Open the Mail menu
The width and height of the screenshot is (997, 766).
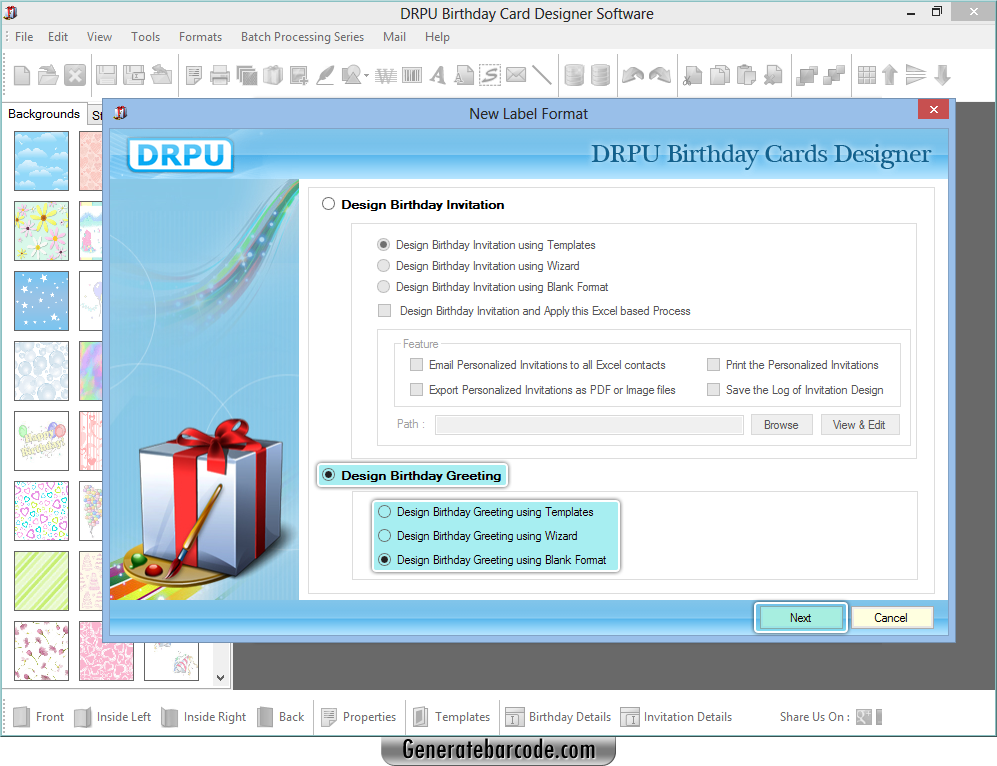click(394, 37)
